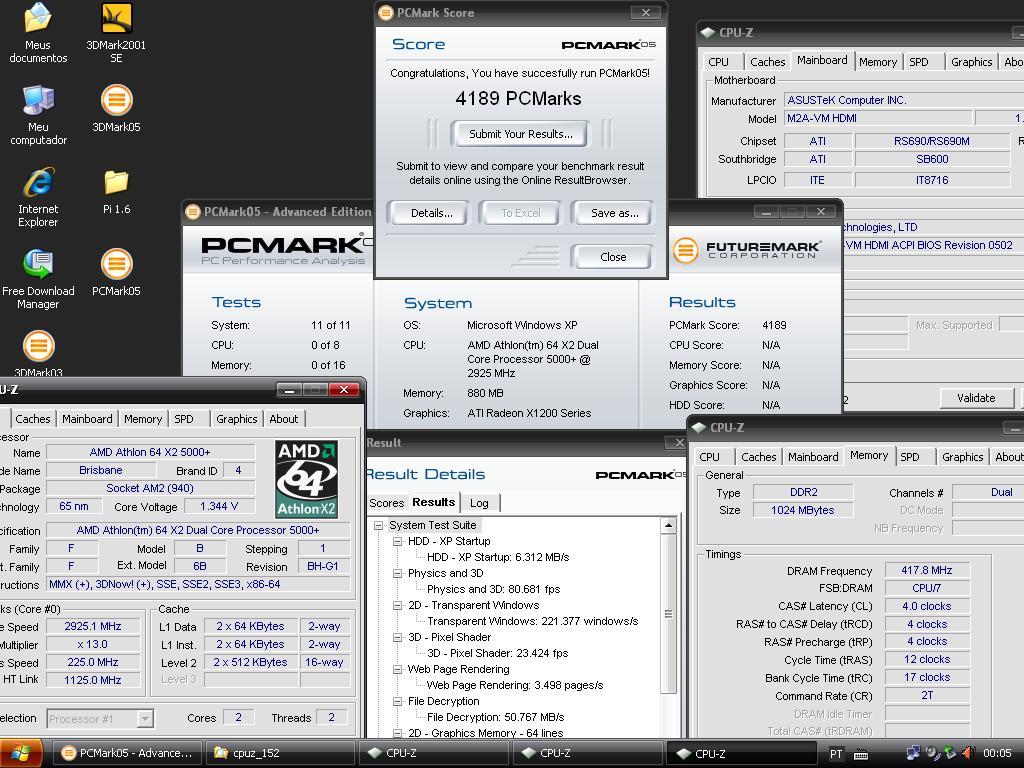Click the Result Details scrollbar up arrow
Screen dimensions: 1024x768
(x=668, y=526)
